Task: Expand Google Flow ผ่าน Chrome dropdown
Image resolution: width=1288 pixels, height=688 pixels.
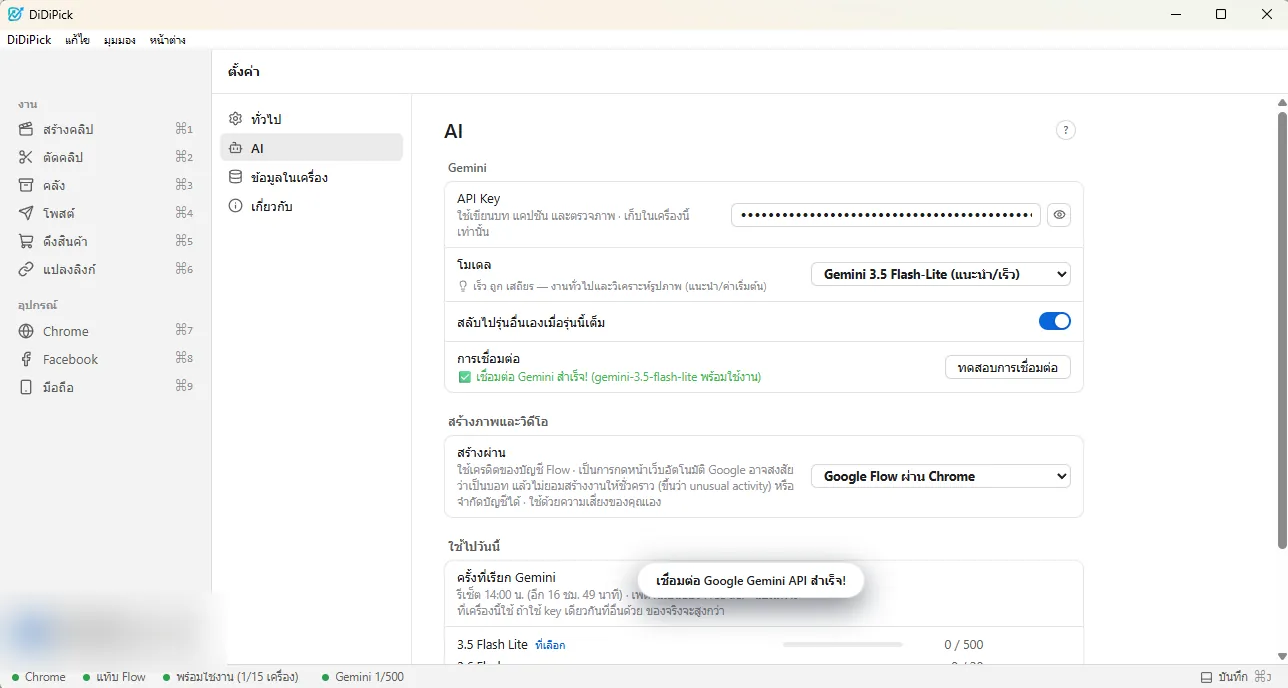Action: (x=941, y=476)
